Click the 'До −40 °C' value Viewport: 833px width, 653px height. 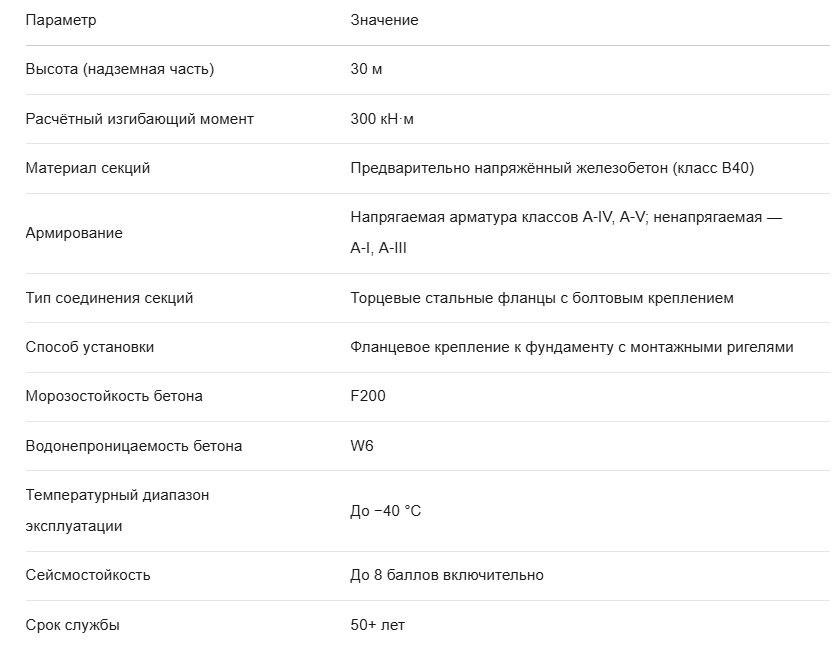click(386, 511)
